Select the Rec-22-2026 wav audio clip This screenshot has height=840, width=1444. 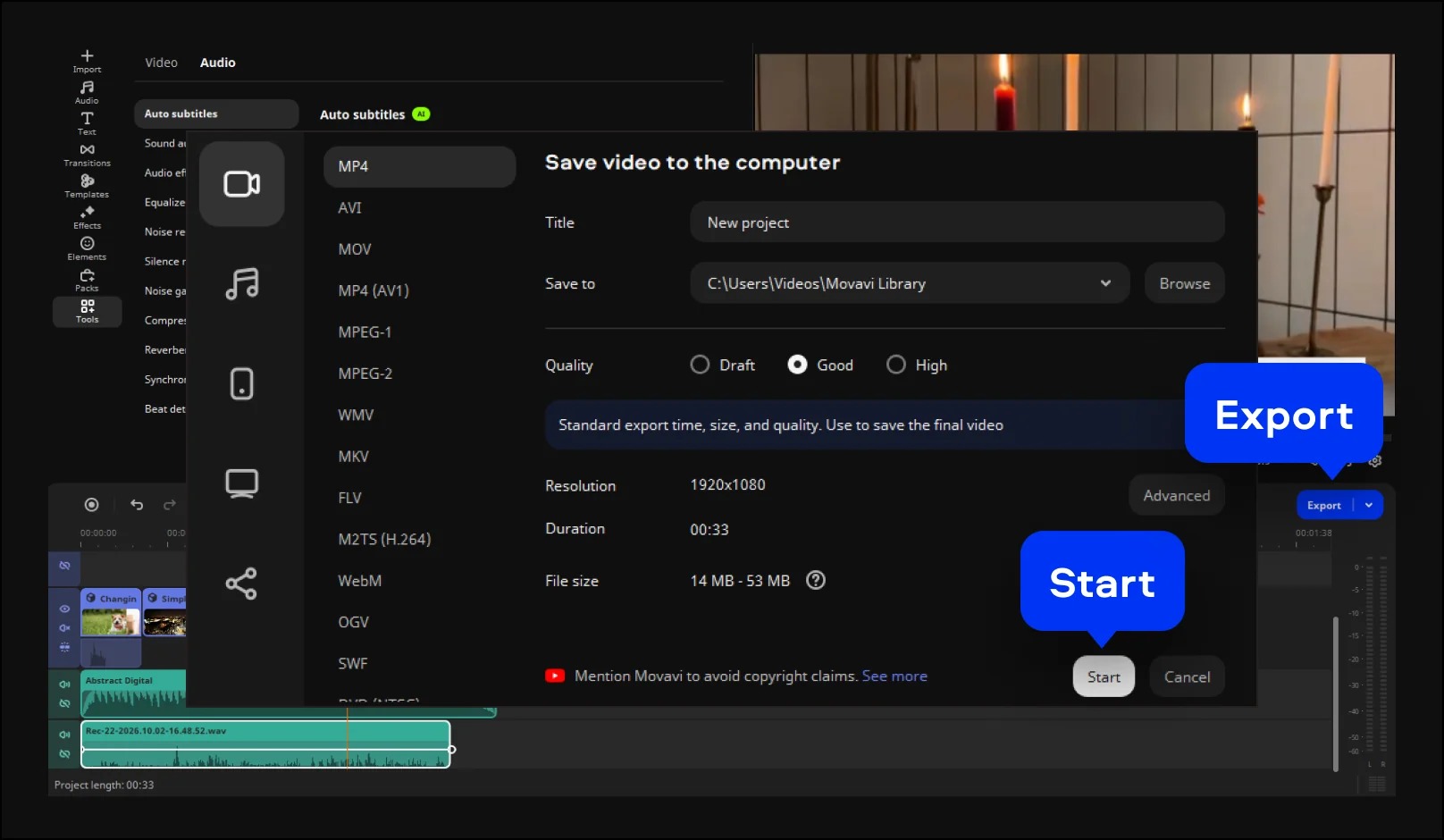pos(265,744)
